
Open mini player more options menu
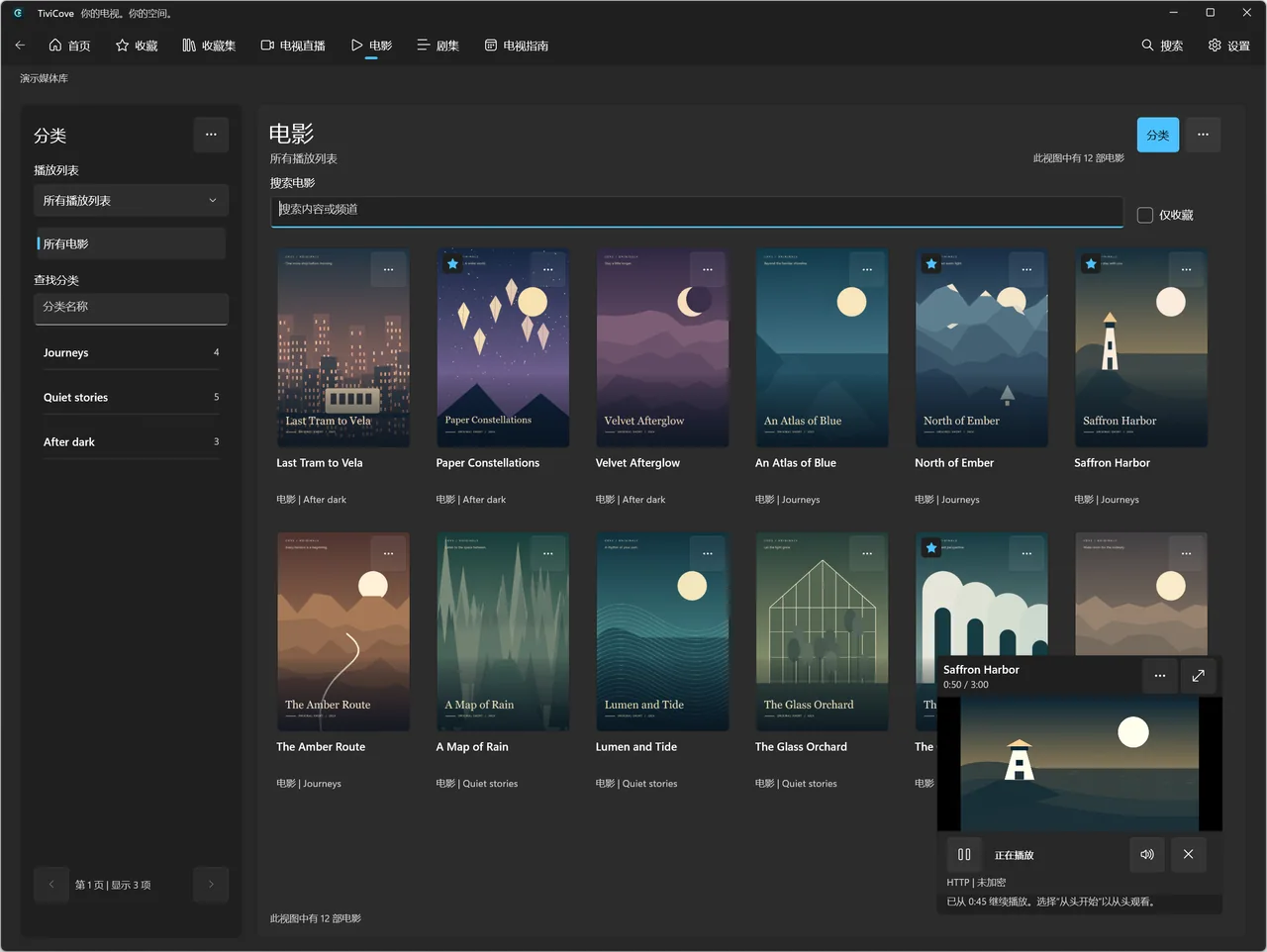point(1160,676)
